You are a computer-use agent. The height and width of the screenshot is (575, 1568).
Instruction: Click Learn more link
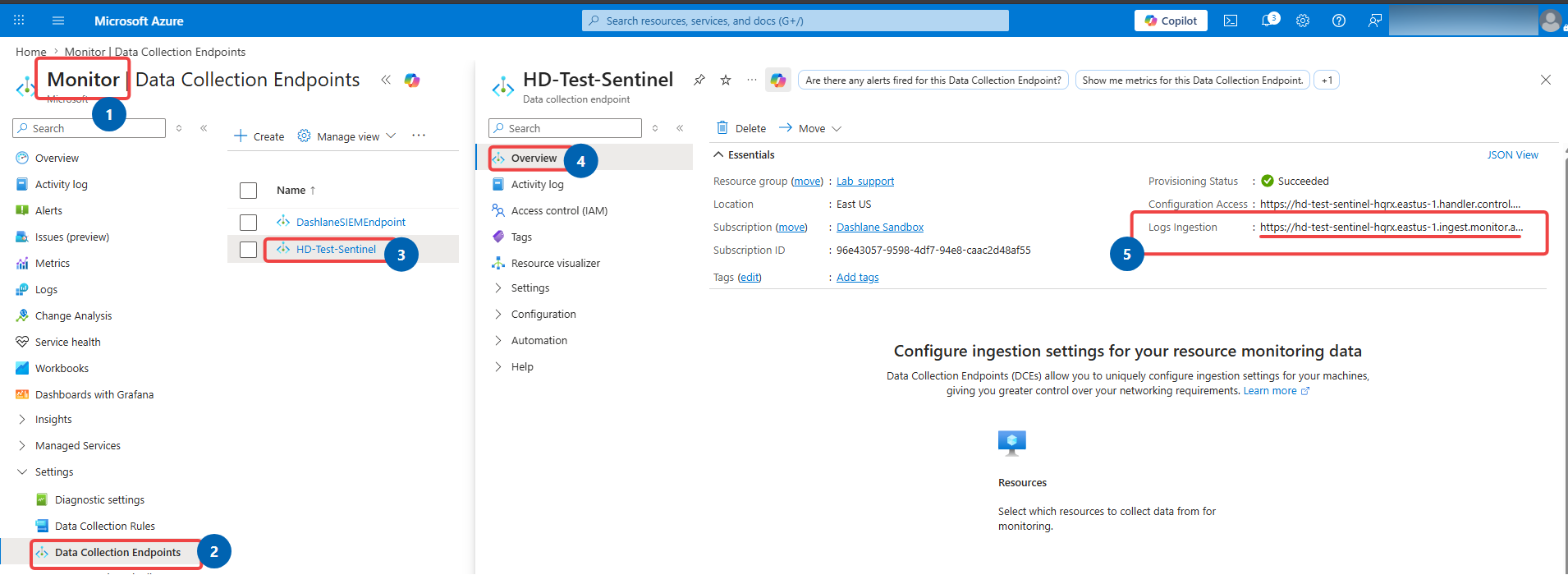click(x=1276, y=391)
